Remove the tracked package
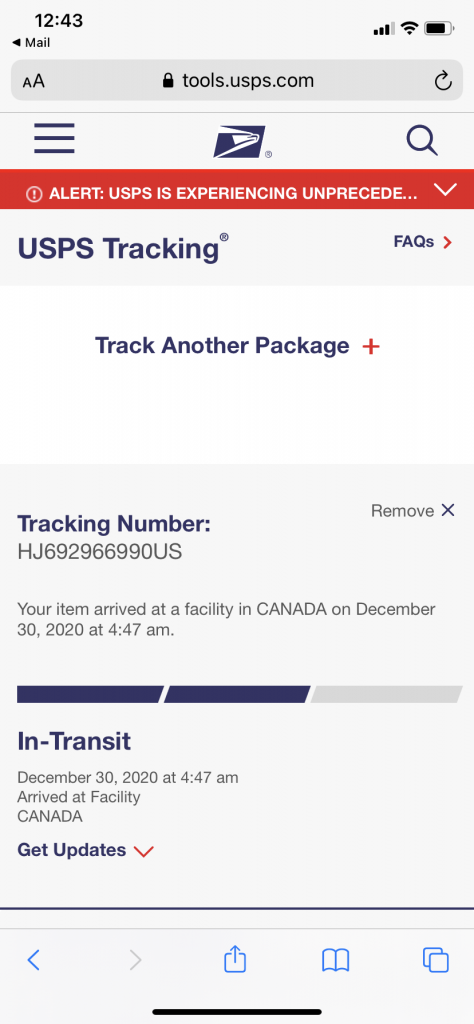This screenshot has width=474, height=1024. coord(413,511)
